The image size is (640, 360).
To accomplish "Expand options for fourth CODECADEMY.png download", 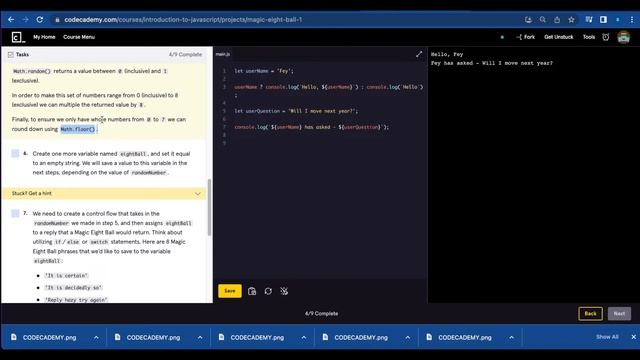I will pos(408,338).
